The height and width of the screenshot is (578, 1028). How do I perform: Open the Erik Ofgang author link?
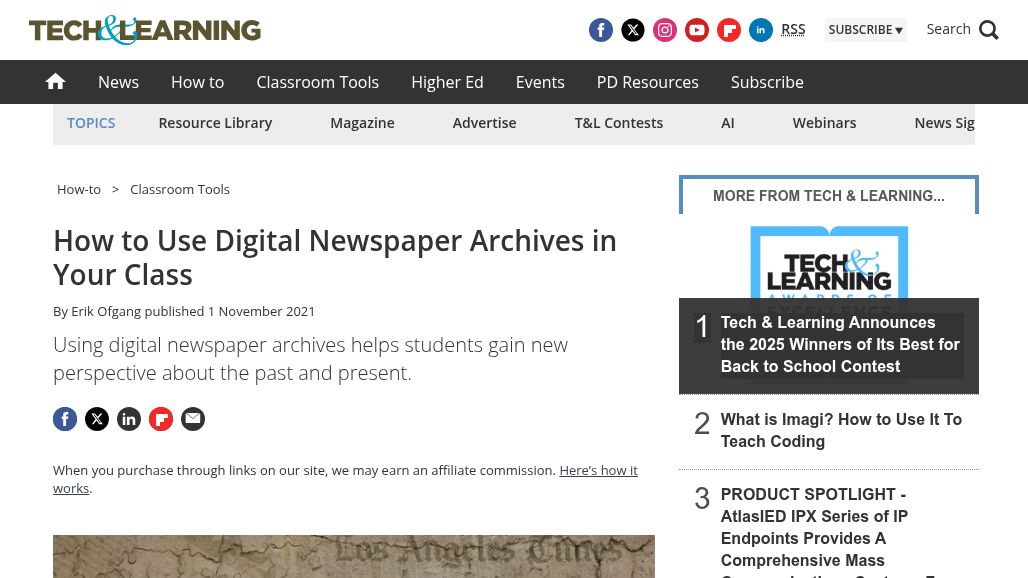coord(106,311)
